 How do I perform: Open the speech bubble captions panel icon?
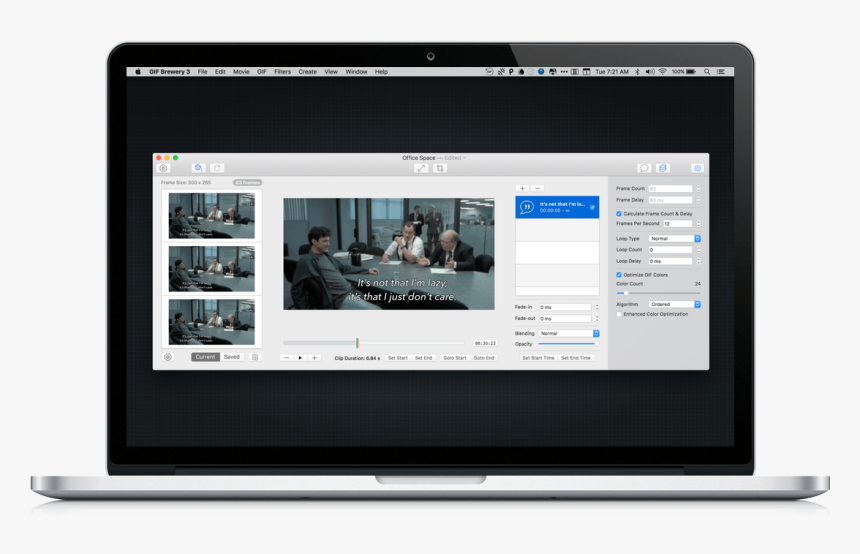click(x=644, y=168)
